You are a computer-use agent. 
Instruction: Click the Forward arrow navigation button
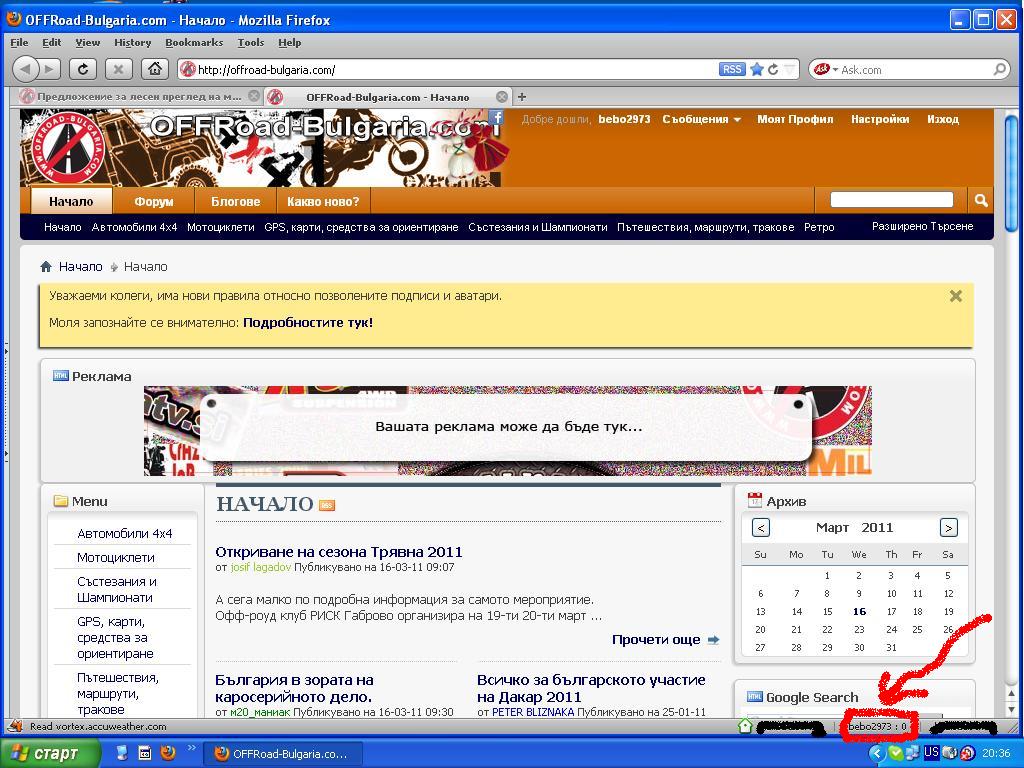50,69
